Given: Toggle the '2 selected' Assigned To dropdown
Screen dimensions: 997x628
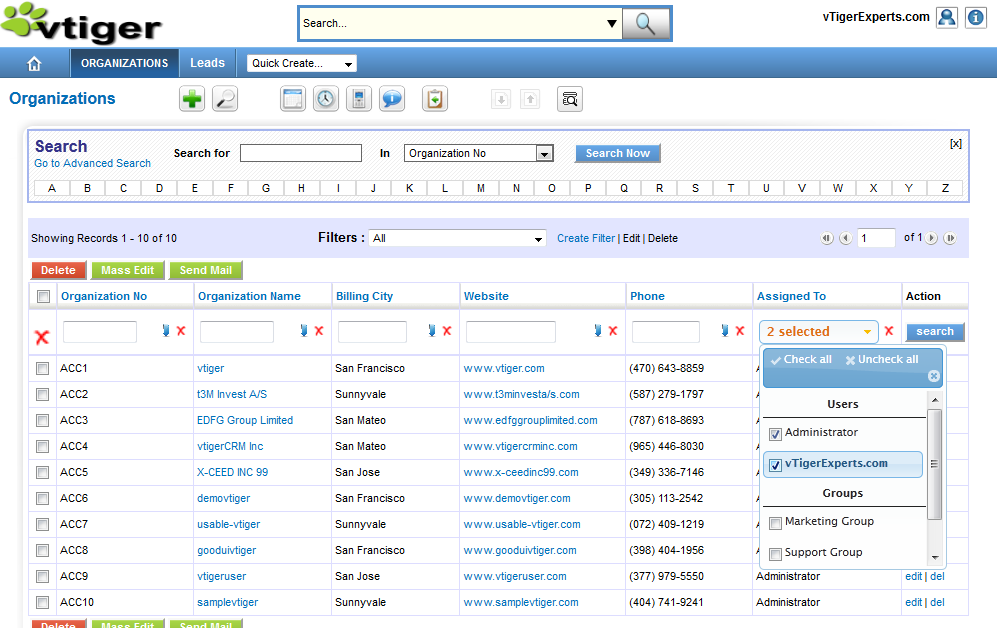Looking at the screenshot, I should [x=818, y=332].
